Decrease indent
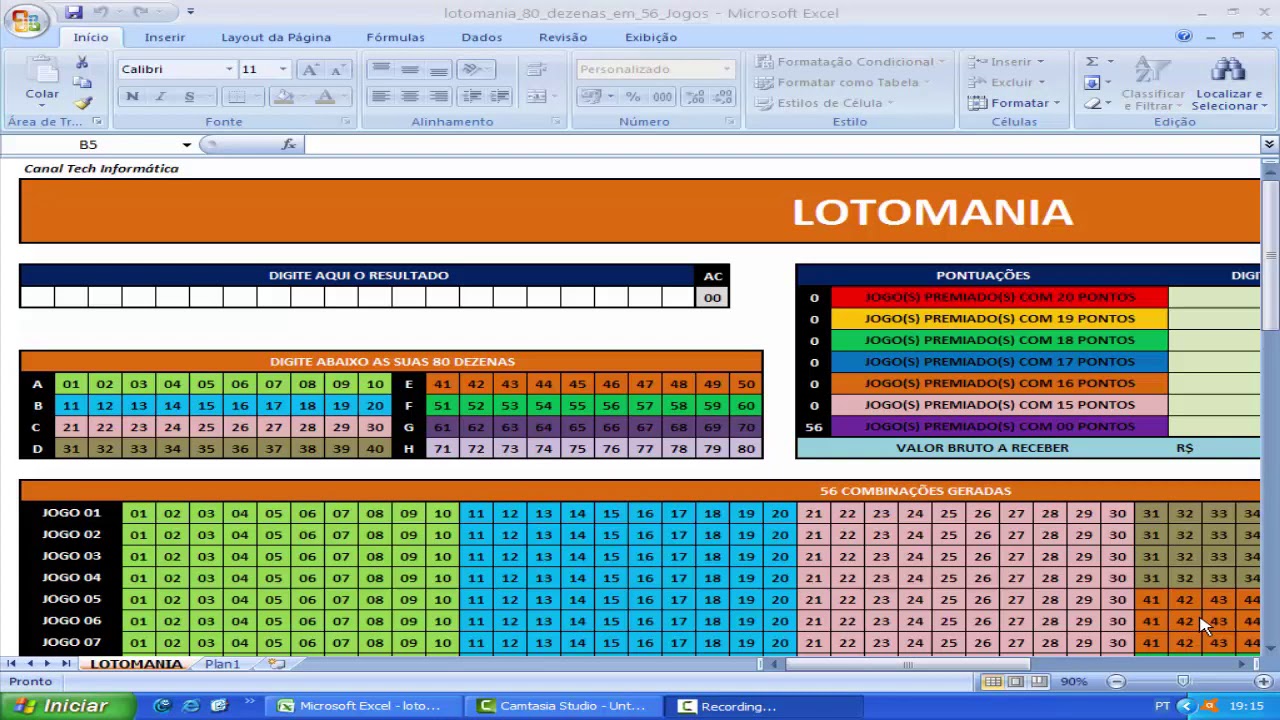1280x720 pixels. [x=472, y=97]
